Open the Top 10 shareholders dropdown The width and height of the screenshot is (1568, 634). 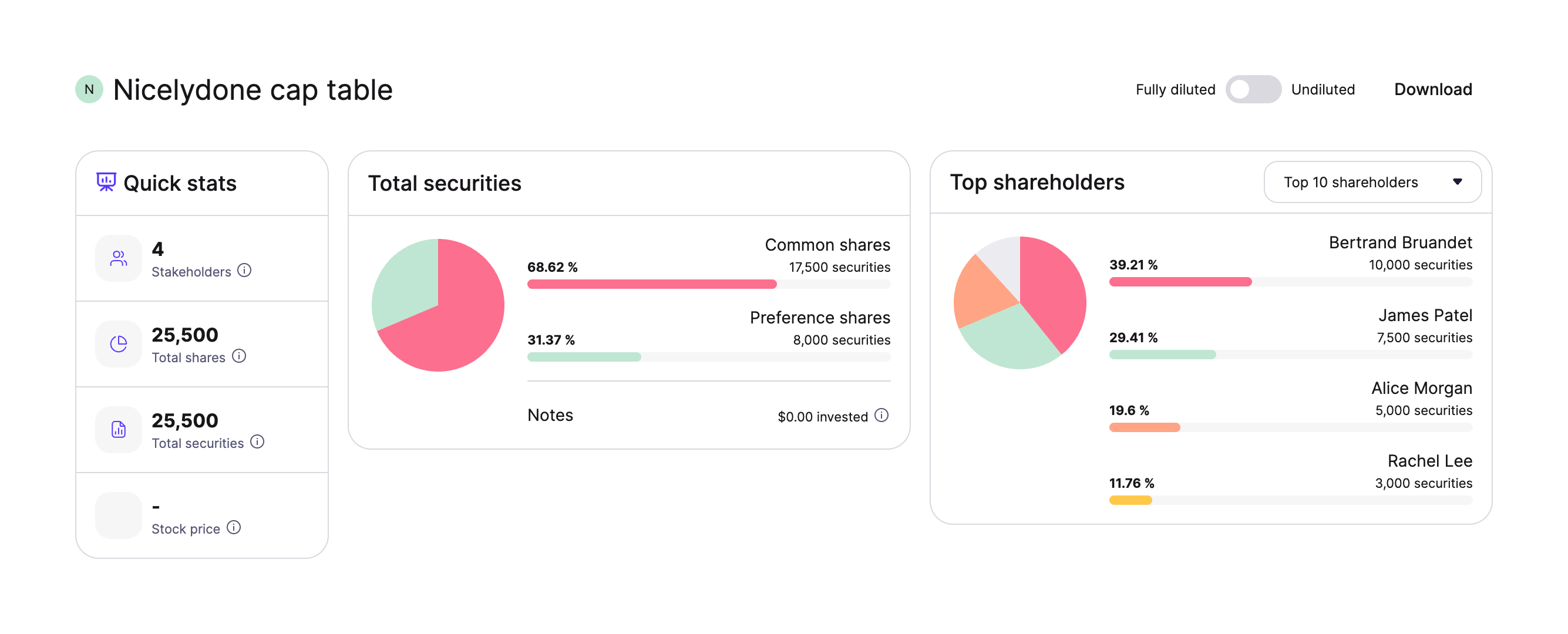point(1372,182)
